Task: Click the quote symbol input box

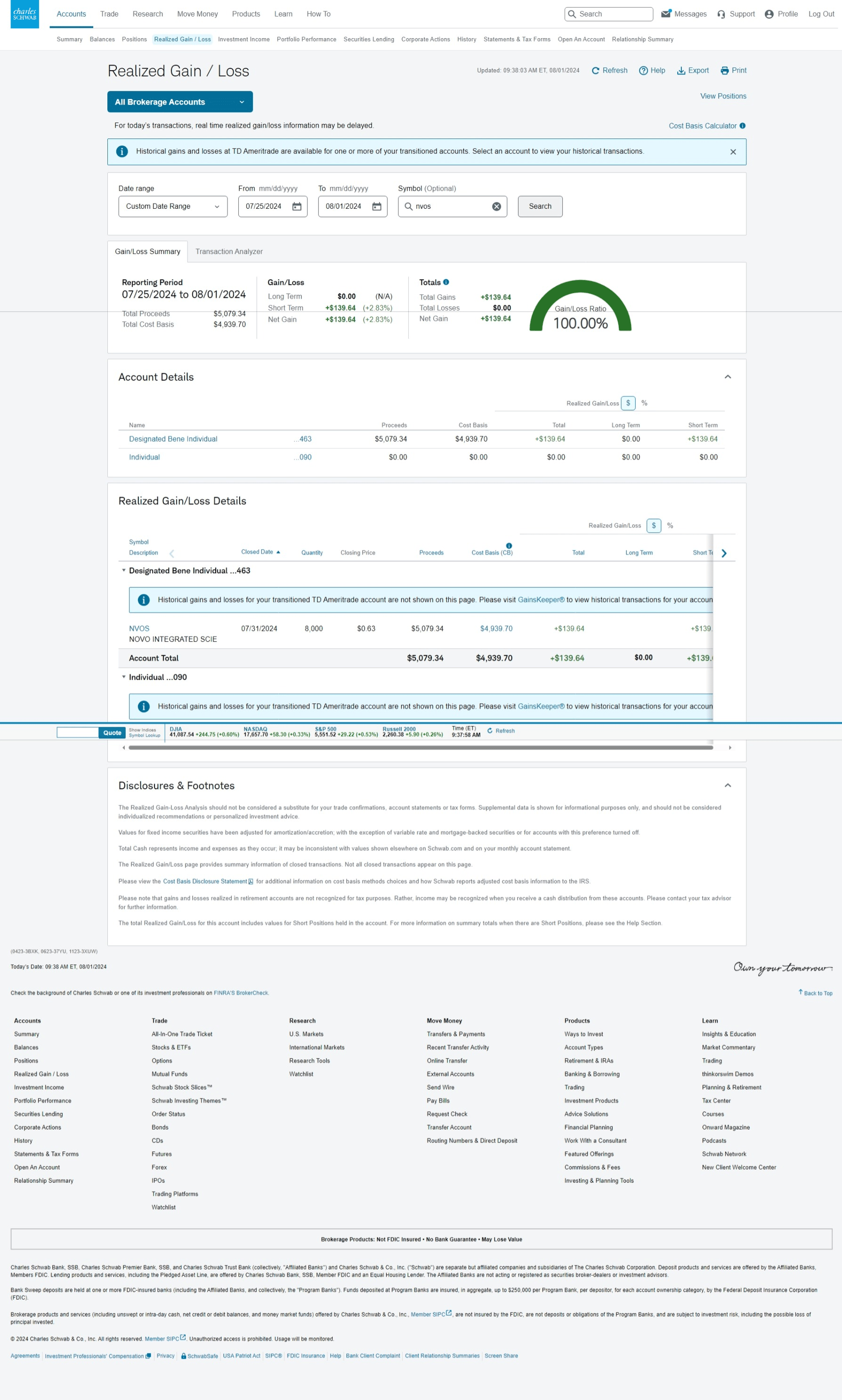Action: tap(78, 733)
